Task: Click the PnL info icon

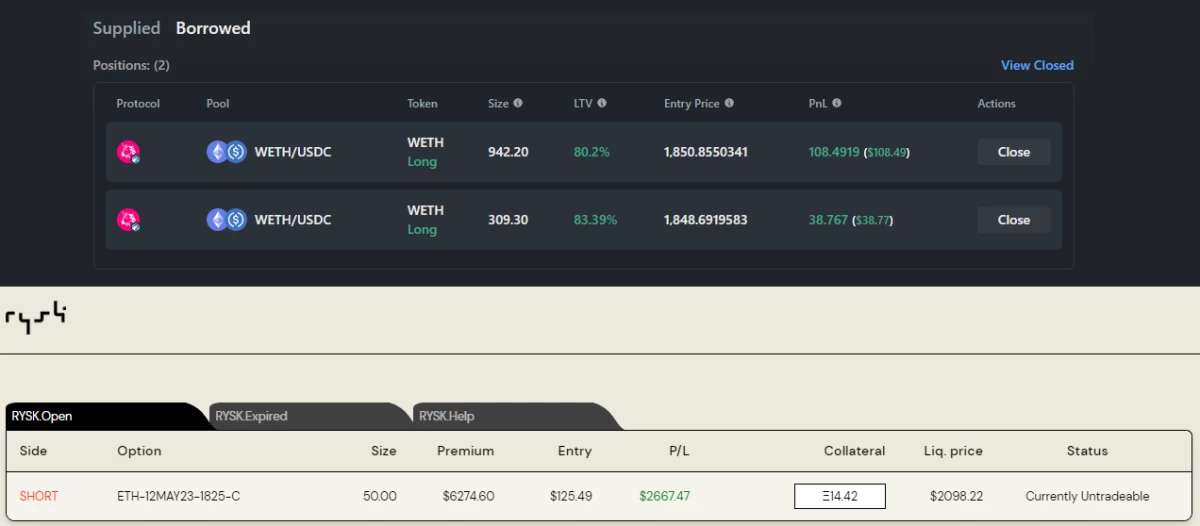Action: (x=836, y=103)
